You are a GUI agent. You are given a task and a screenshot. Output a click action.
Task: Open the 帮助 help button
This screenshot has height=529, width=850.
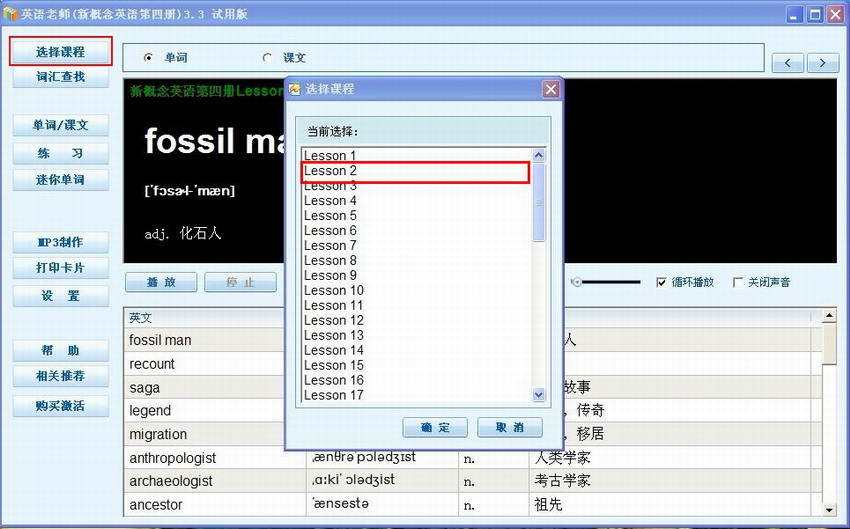click(60, 351)
